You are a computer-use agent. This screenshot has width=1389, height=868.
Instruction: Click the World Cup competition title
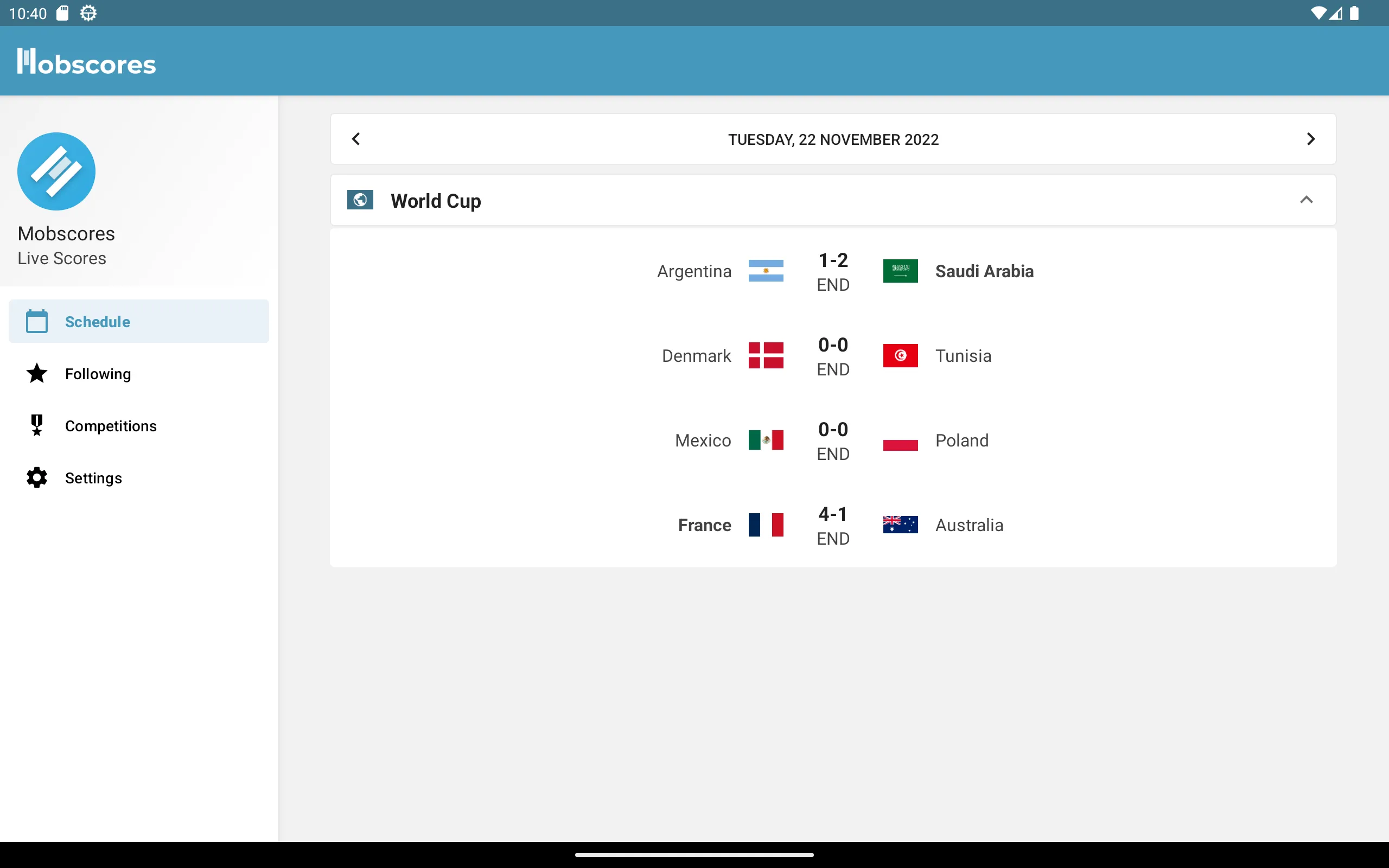point(436,201)
